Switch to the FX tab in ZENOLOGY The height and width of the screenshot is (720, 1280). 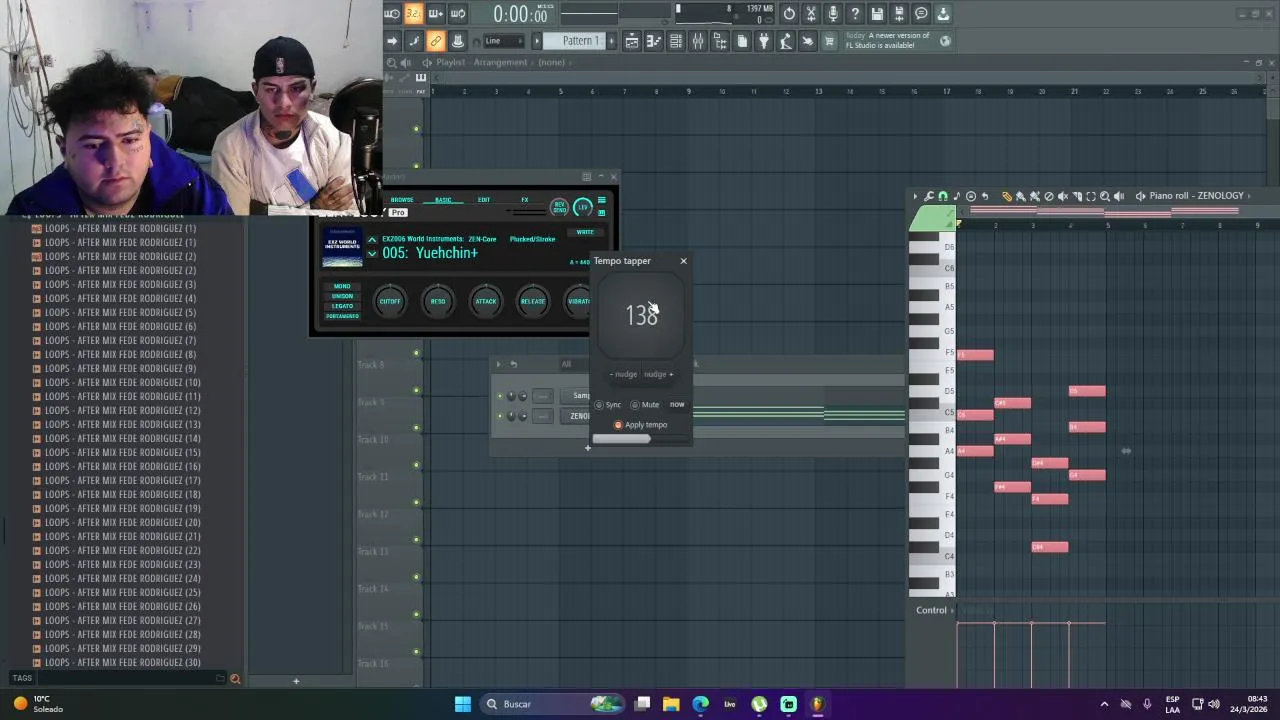525,200
